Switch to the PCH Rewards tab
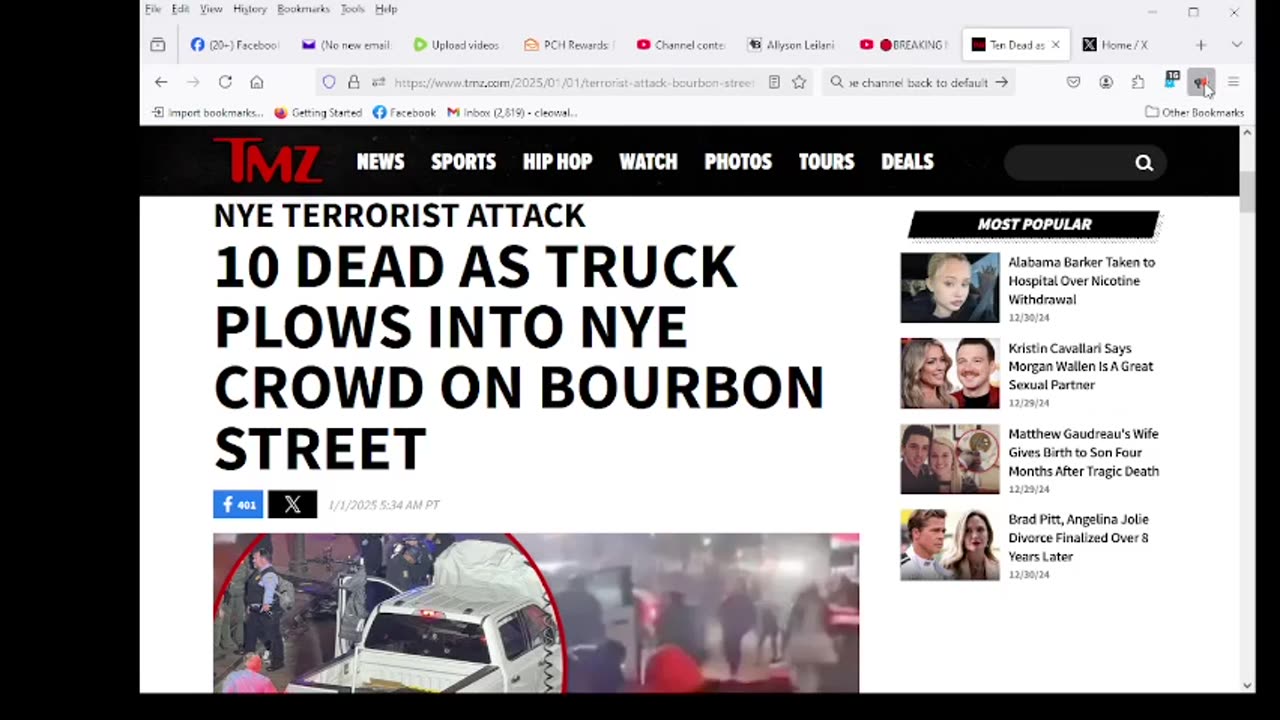Screen dimensions: 1280x720 [569, 45]
